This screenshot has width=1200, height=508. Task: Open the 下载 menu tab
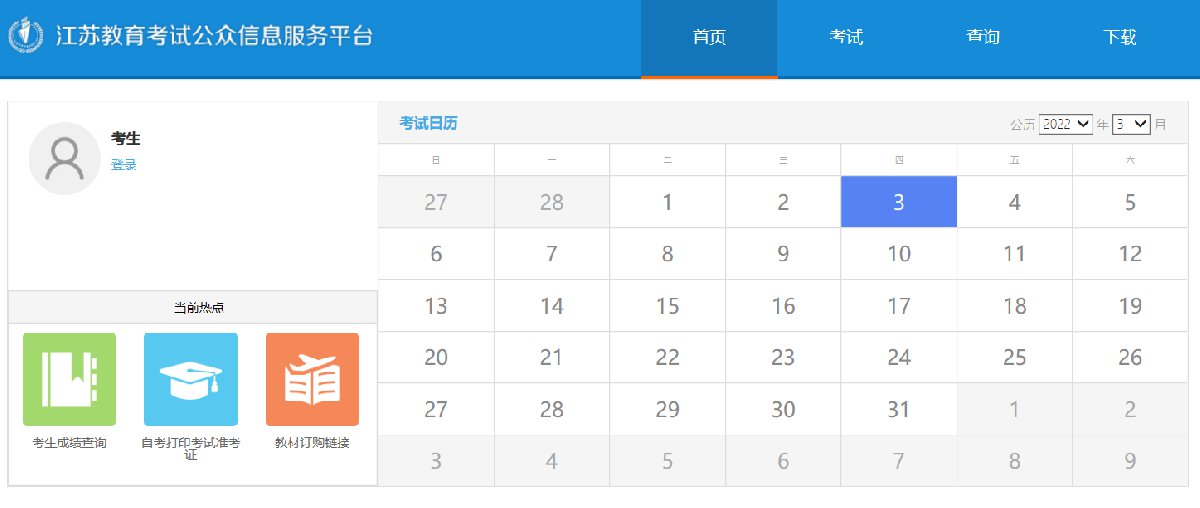(1120, 38)
